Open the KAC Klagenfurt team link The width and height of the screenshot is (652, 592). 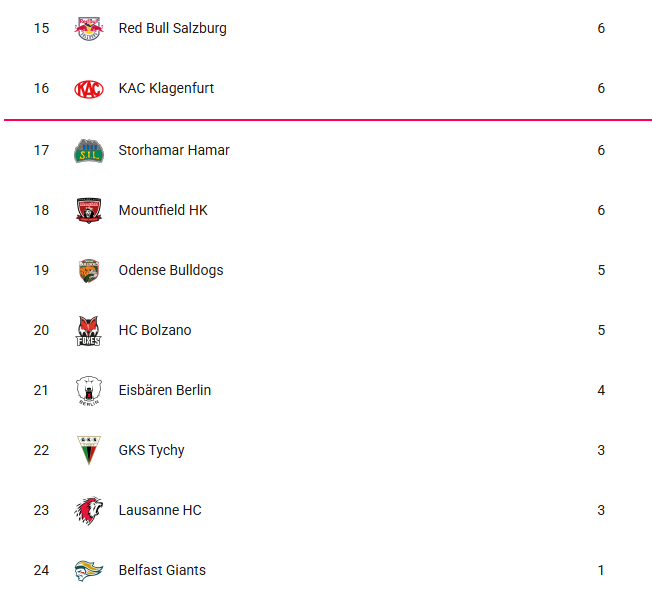pos(166,88)
